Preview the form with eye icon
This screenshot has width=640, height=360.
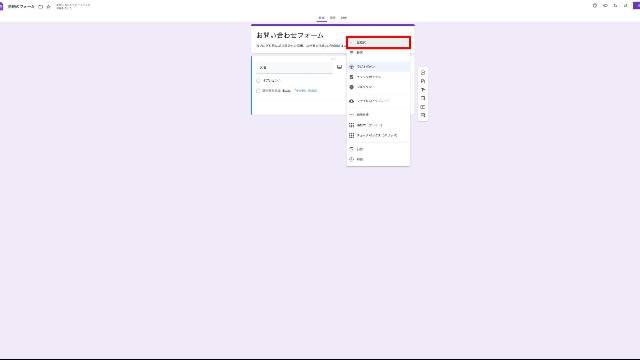pyautogui.click(x=605, y=6)
